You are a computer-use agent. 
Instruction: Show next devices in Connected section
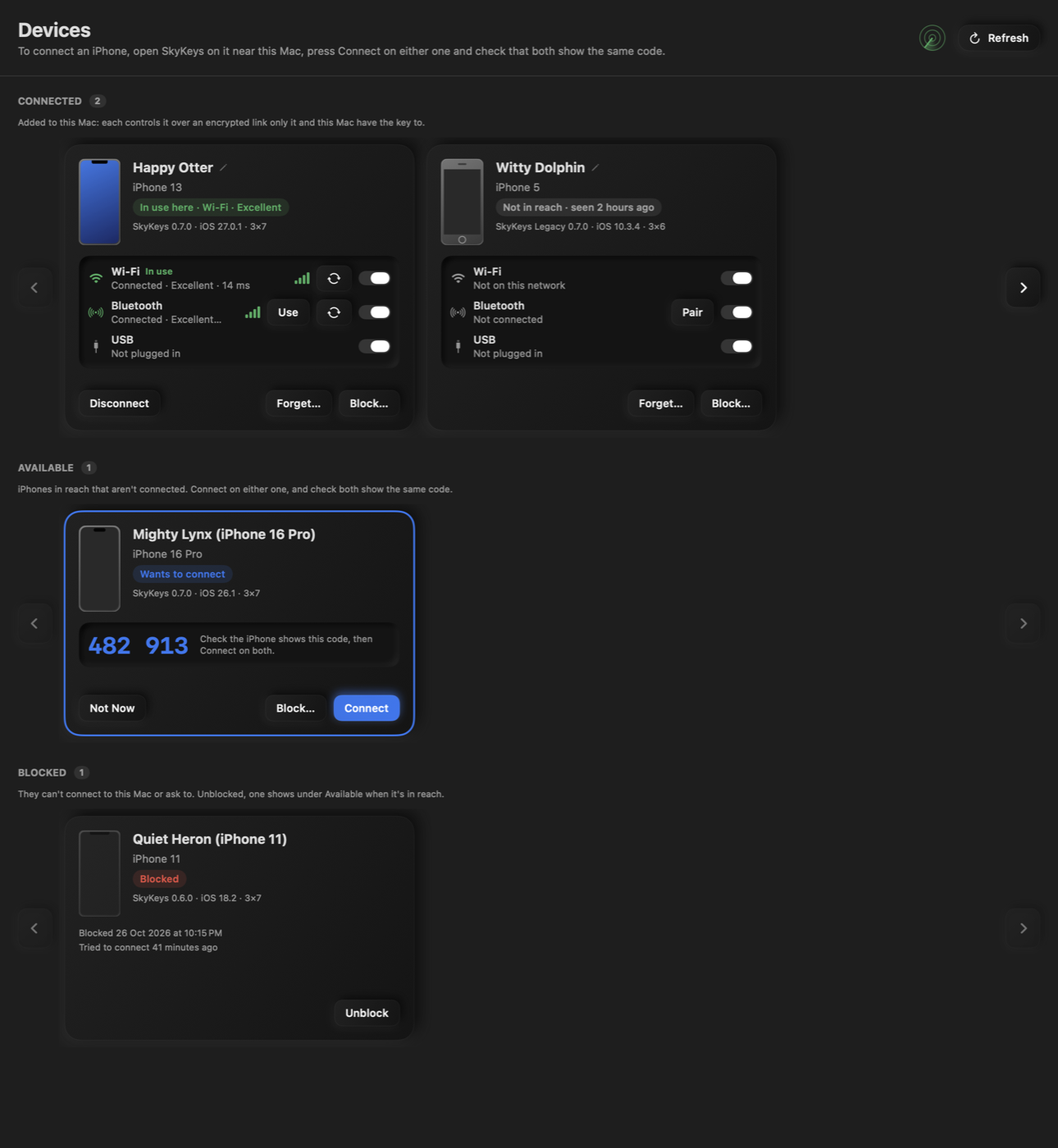pyautogui.click(x=1024, y=288)
